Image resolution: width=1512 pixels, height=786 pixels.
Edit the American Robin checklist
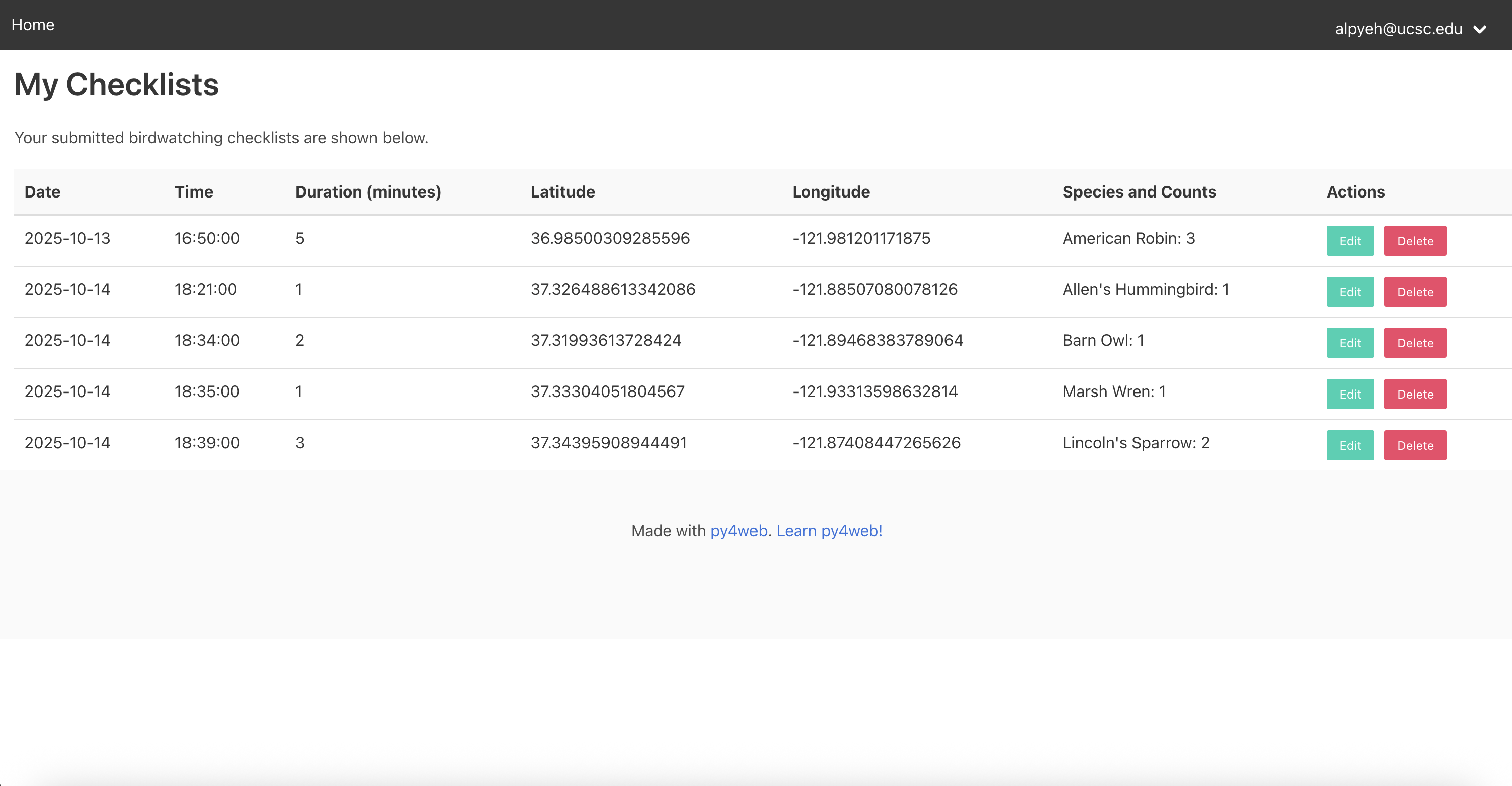coord(1350,241)
